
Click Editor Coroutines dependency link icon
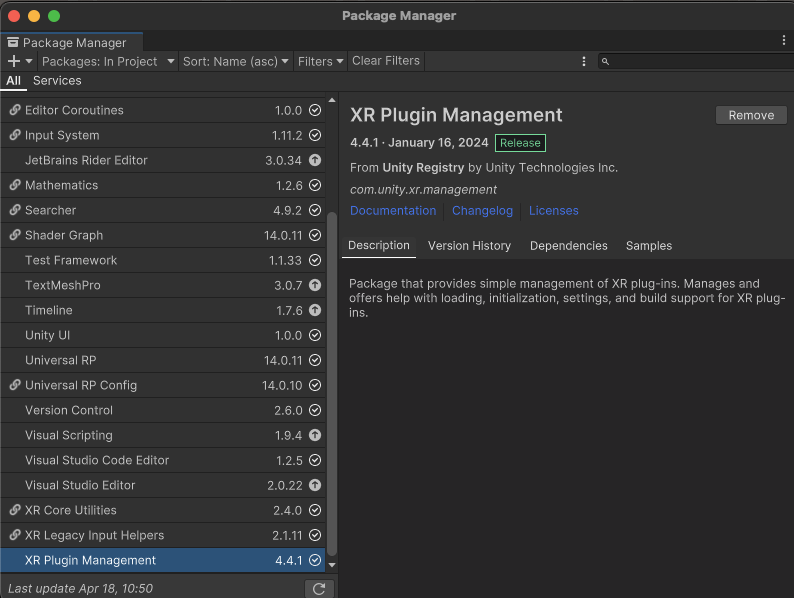coord(15,110)
